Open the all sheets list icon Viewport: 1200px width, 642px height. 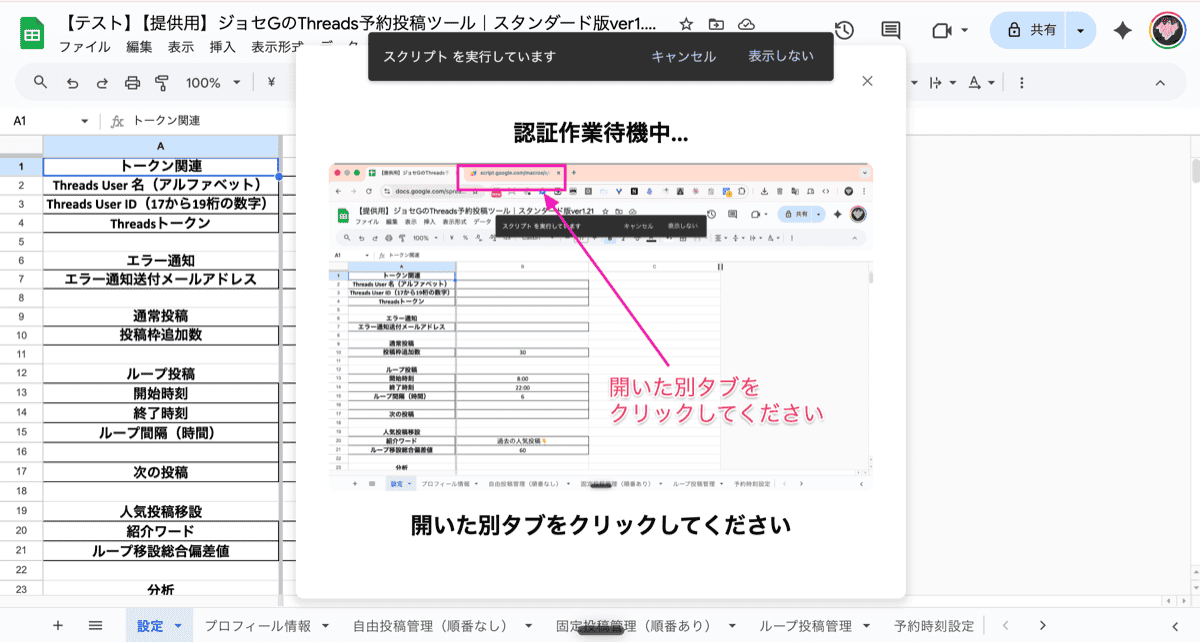95,626
